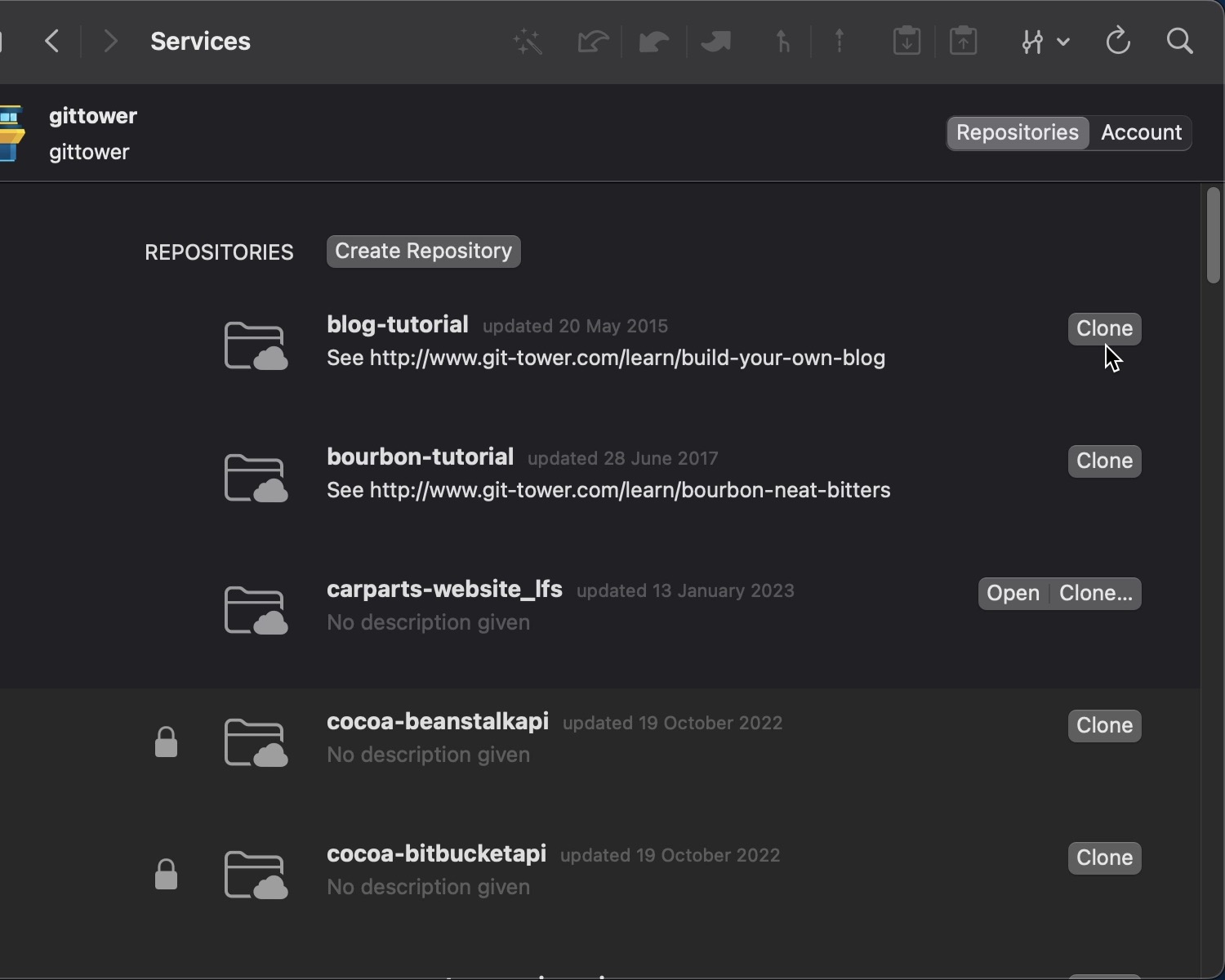The image size is (1225, 980).
Task: Click the Rebase dashed-arrow icon
Action: coord(840,41)
